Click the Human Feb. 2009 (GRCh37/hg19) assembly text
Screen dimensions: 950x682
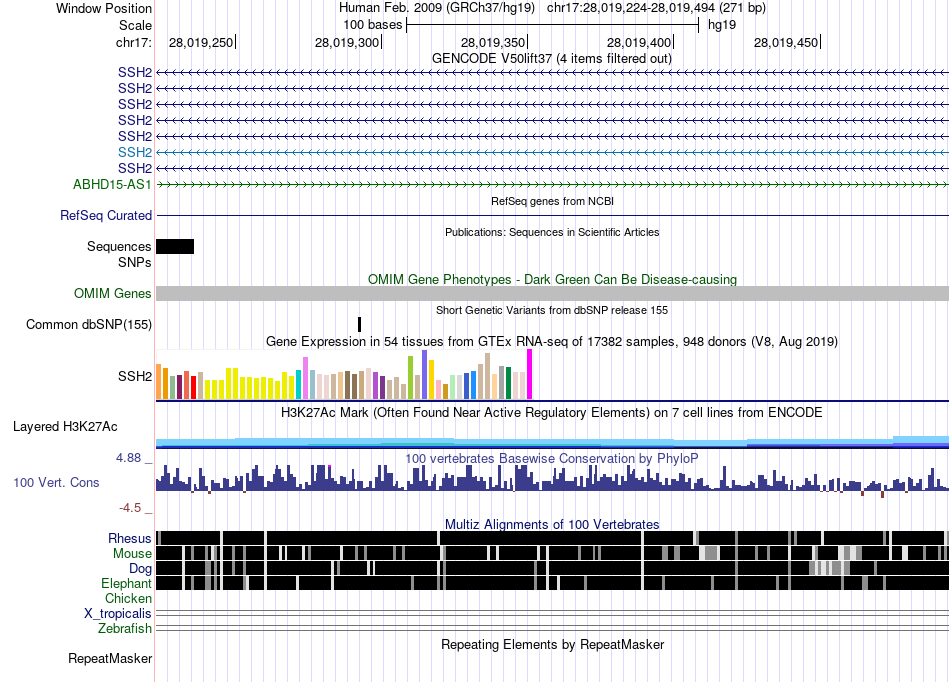tap(437, 8)
